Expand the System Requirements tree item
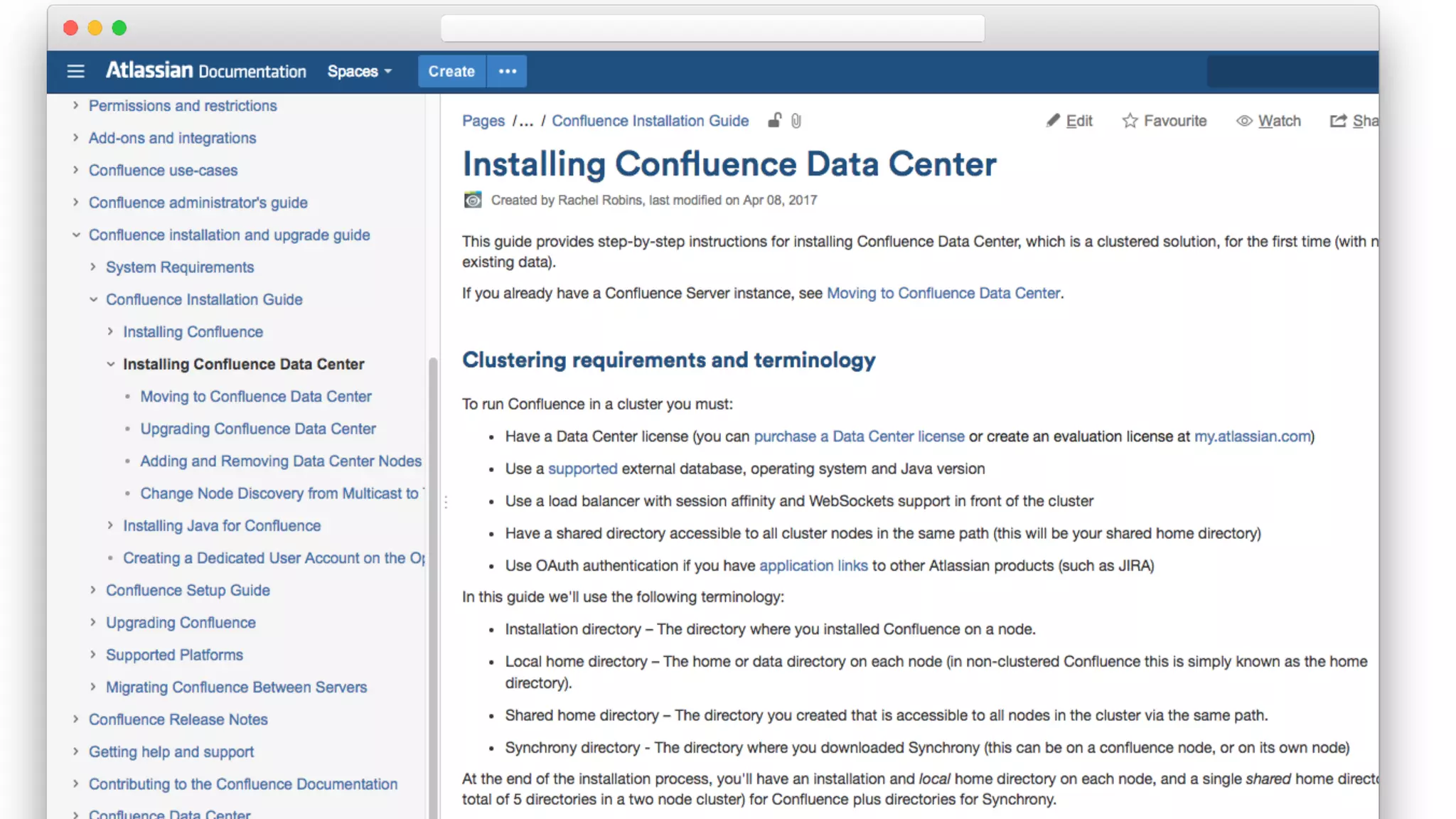Screen dimensions: 1456x819 [x=93, y=267]
